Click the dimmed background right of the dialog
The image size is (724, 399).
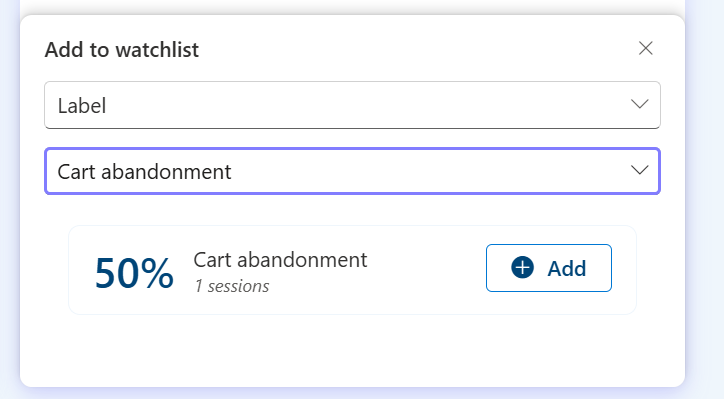pyautogui.click(x=705, y=200)
